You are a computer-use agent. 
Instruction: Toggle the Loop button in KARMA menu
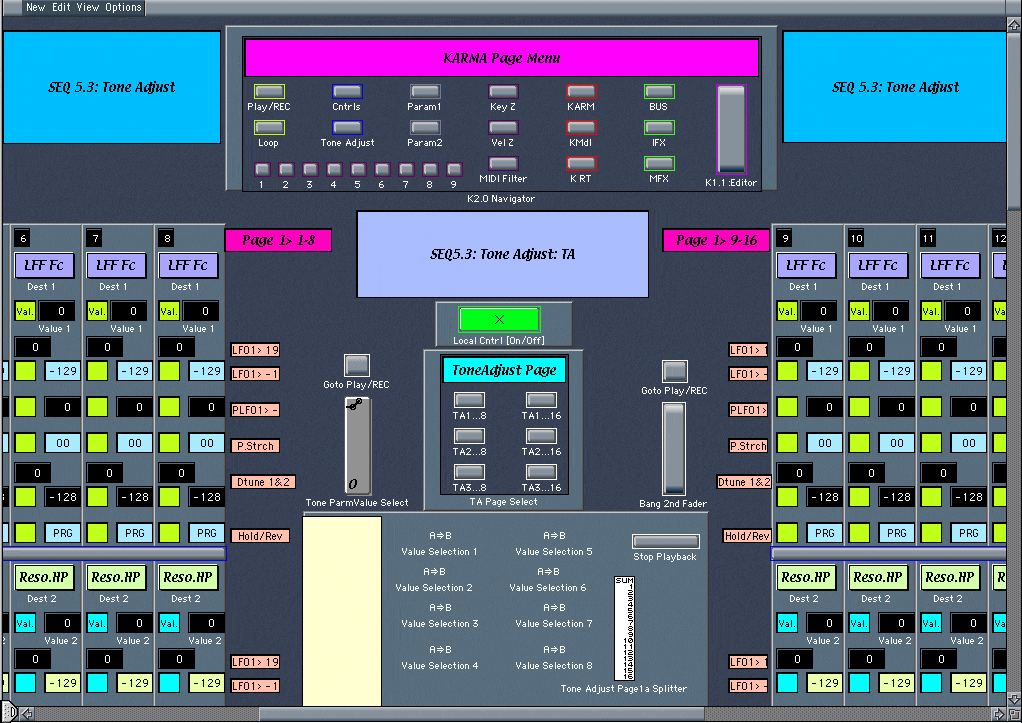click(269, 128)
